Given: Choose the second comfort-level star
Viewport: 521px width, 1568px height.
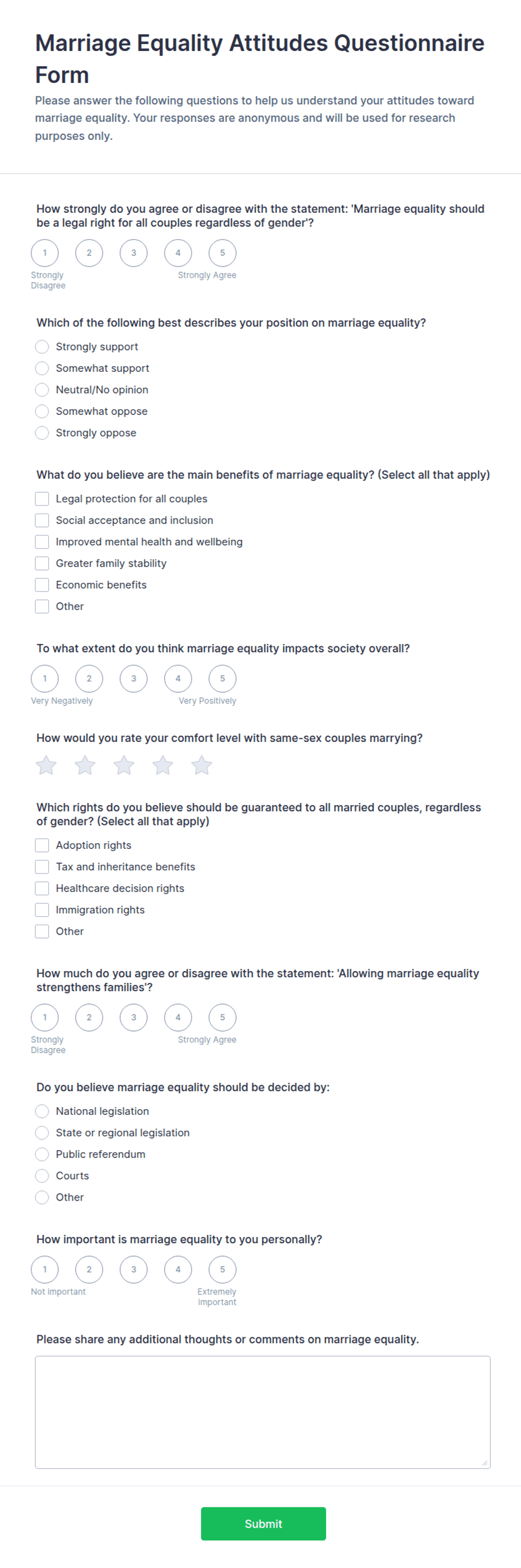Looking at the screenshot, I should tap(85, 765).
